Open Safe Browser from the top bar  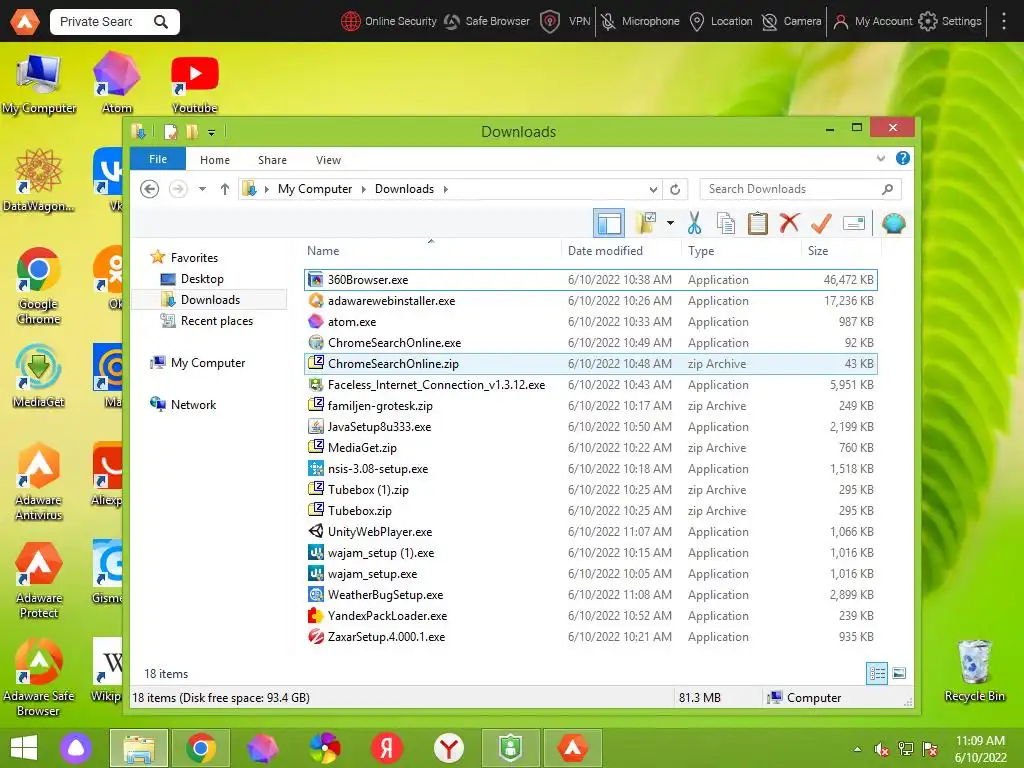click(x=487, y=22)
